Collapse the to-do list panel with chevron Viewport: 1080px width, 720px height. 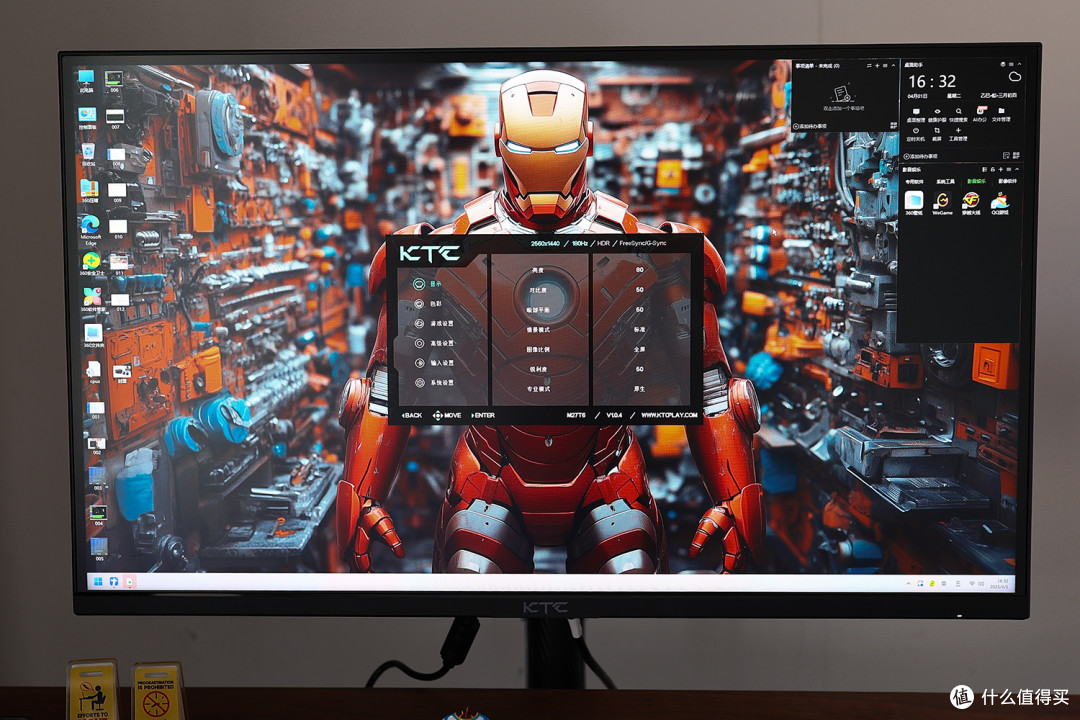click(893, 65)
